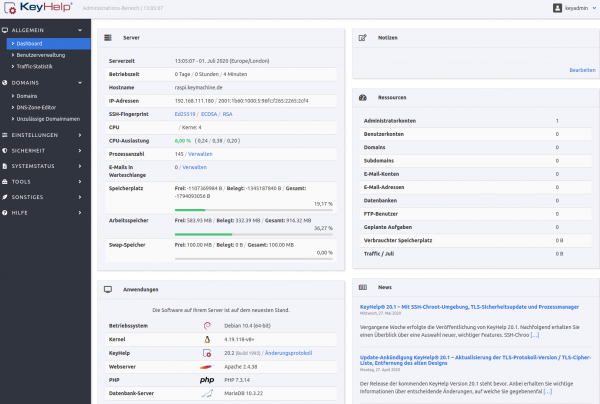Open the Domains submenu item
This screenshot has width=600, height=404.
27,96
